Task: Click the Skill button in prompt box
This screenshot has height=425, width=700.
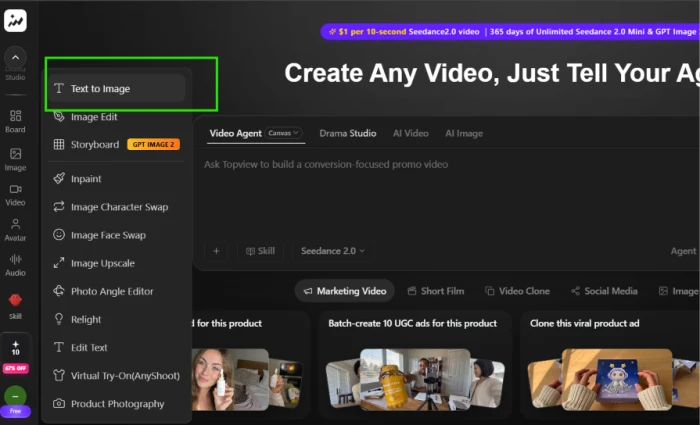Action: coord(260,251)
